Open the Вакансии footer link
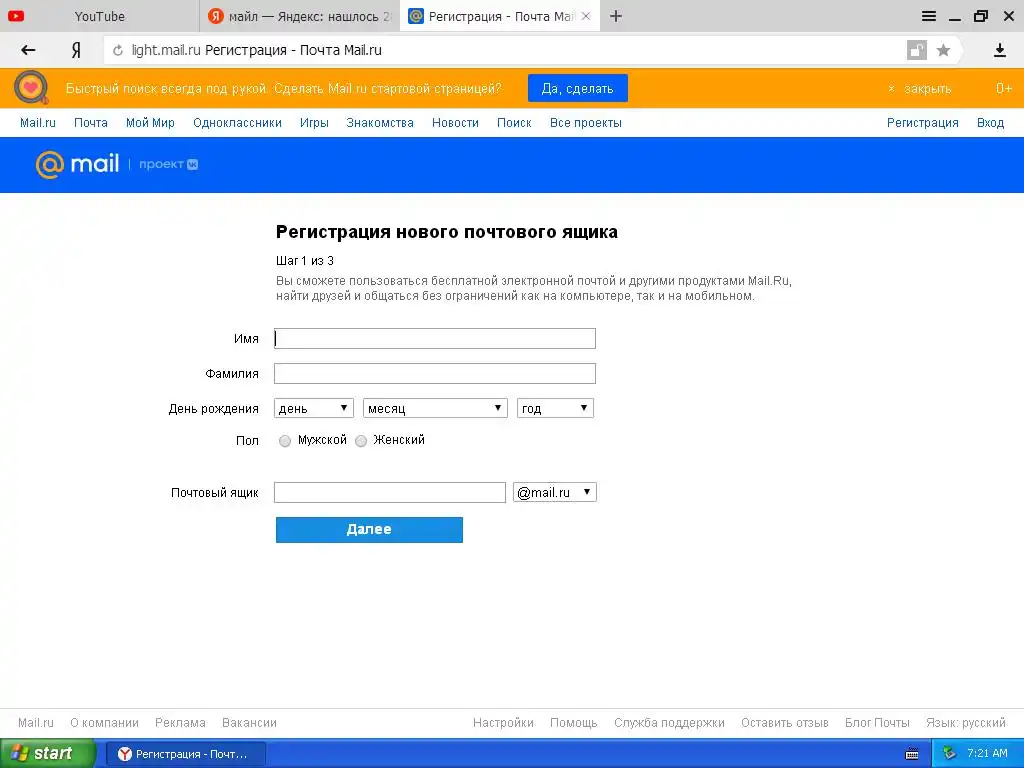The image size is (1024, 768). [249, 723]
